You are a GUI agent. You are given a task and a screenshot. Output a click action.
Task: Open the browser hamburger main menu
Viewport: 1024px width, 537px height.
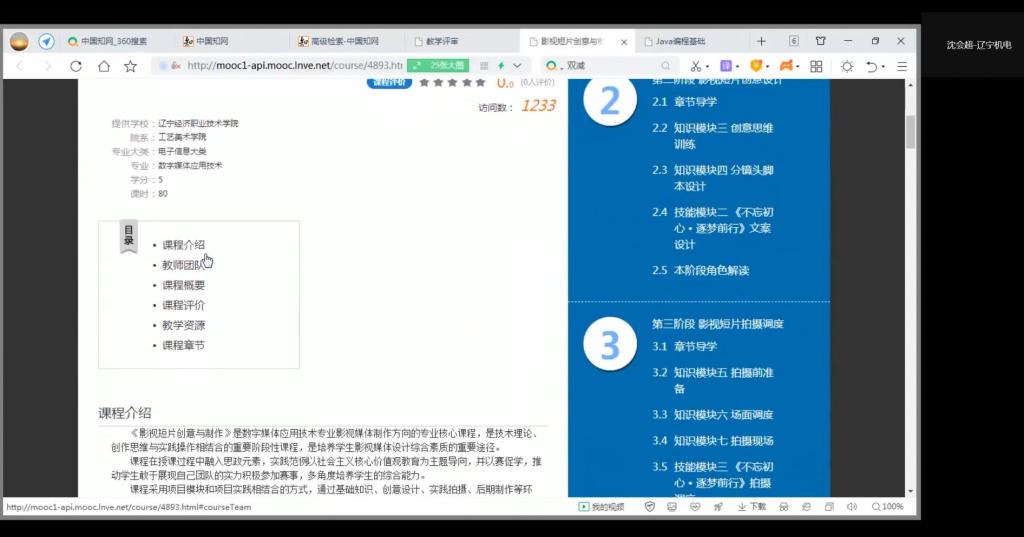coord(902,66)
